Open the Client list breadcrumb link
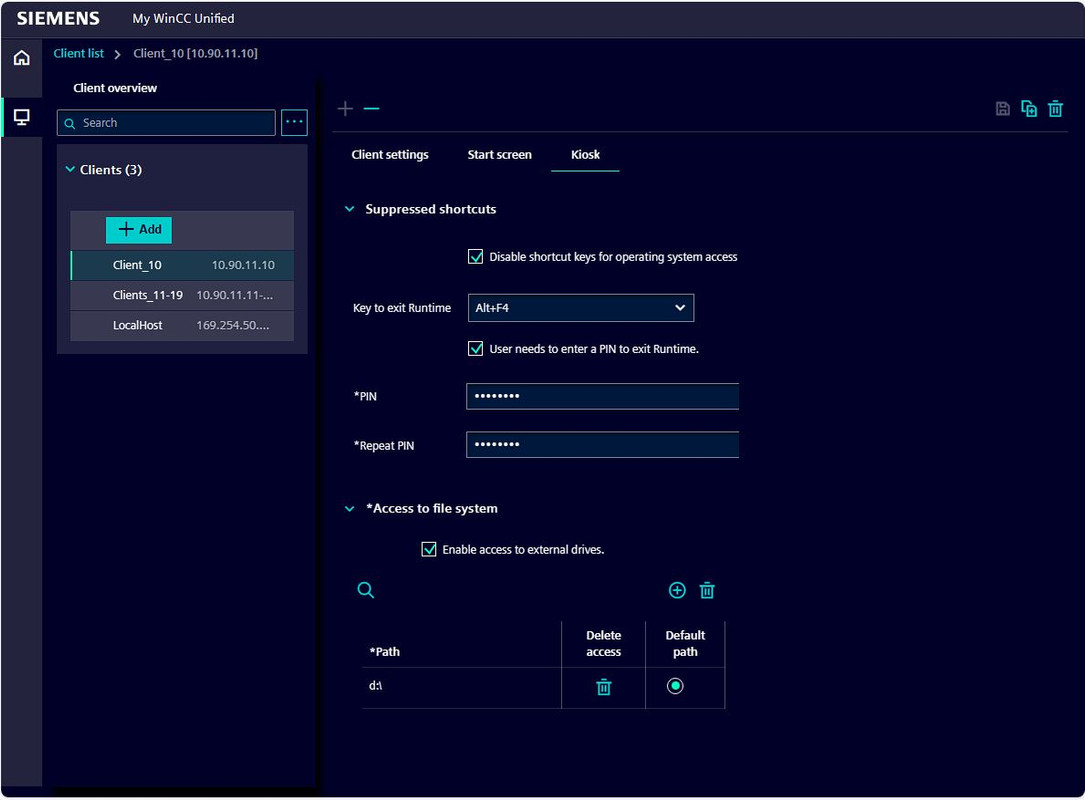Viewport: 1085px width, 800px height. [x=78, y=53]
